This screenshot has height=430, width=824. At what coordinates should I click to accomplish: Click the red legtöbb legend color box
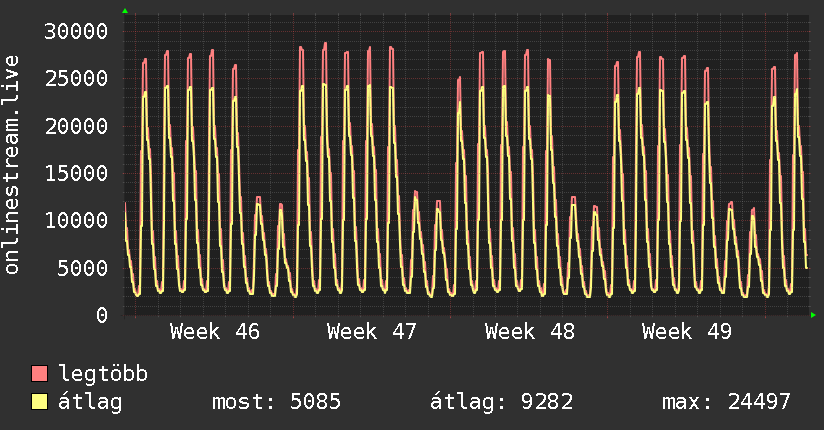click(40, 374)
